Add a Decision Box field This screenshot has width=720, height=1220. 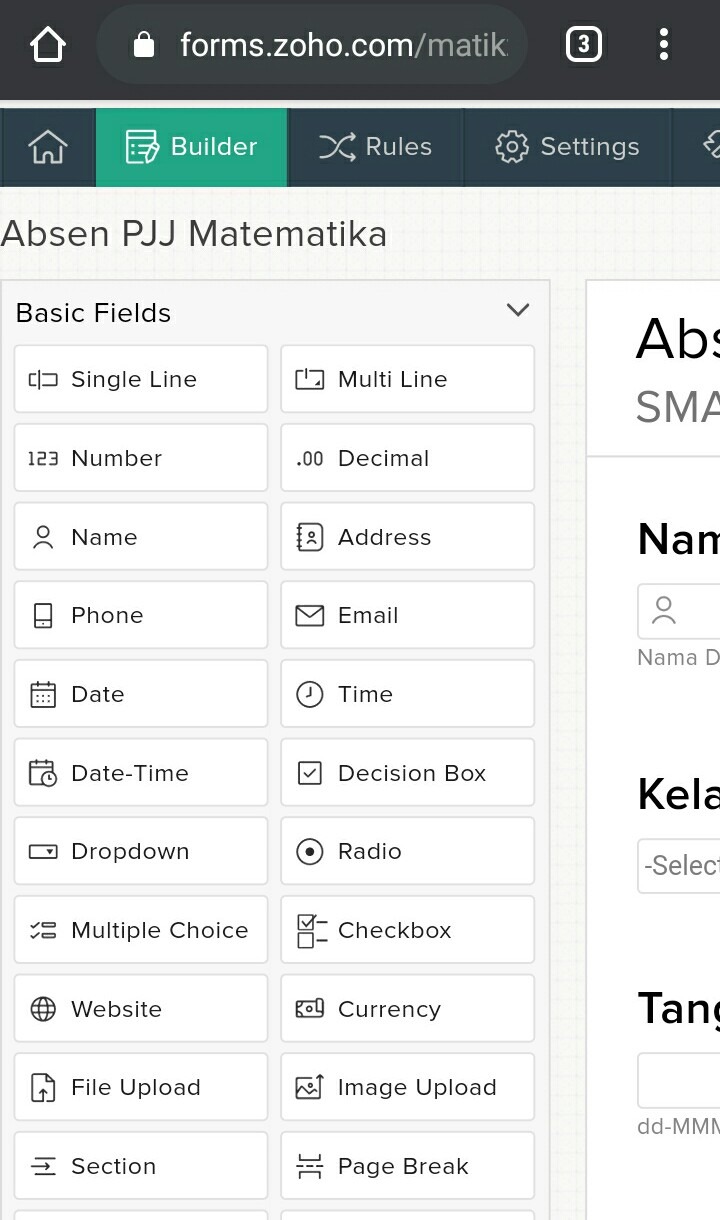point(407,773)
